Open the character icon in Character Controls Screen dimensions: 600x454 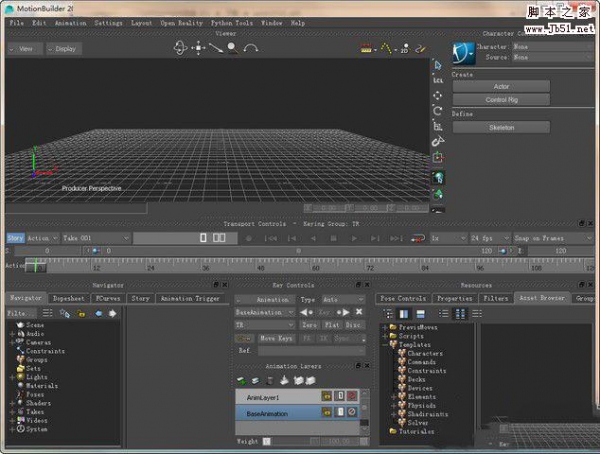point(464,53)
